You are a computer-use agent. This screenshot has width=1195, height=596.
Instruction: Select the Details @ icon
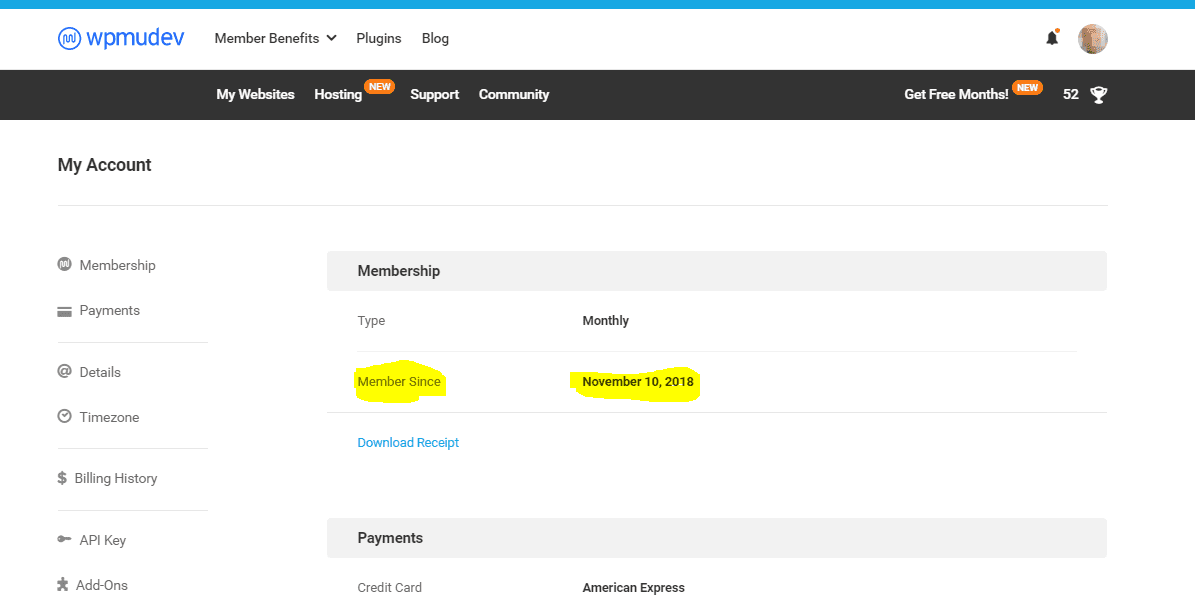click(x=64, y=371)
